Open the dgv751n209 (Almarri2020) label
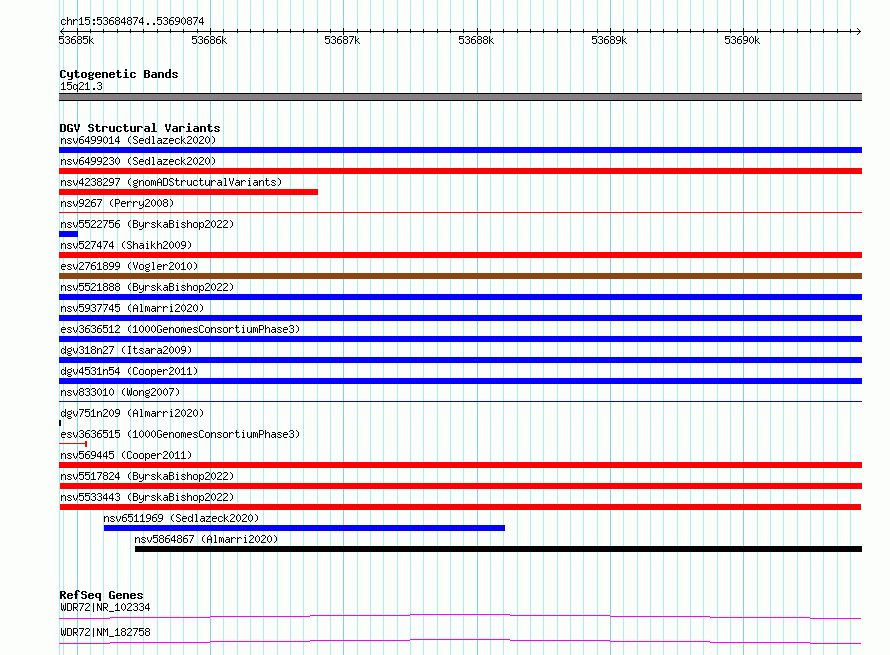The width and height of the screenshot is (890, 655). pyautogui.click(x=132, y=413)
